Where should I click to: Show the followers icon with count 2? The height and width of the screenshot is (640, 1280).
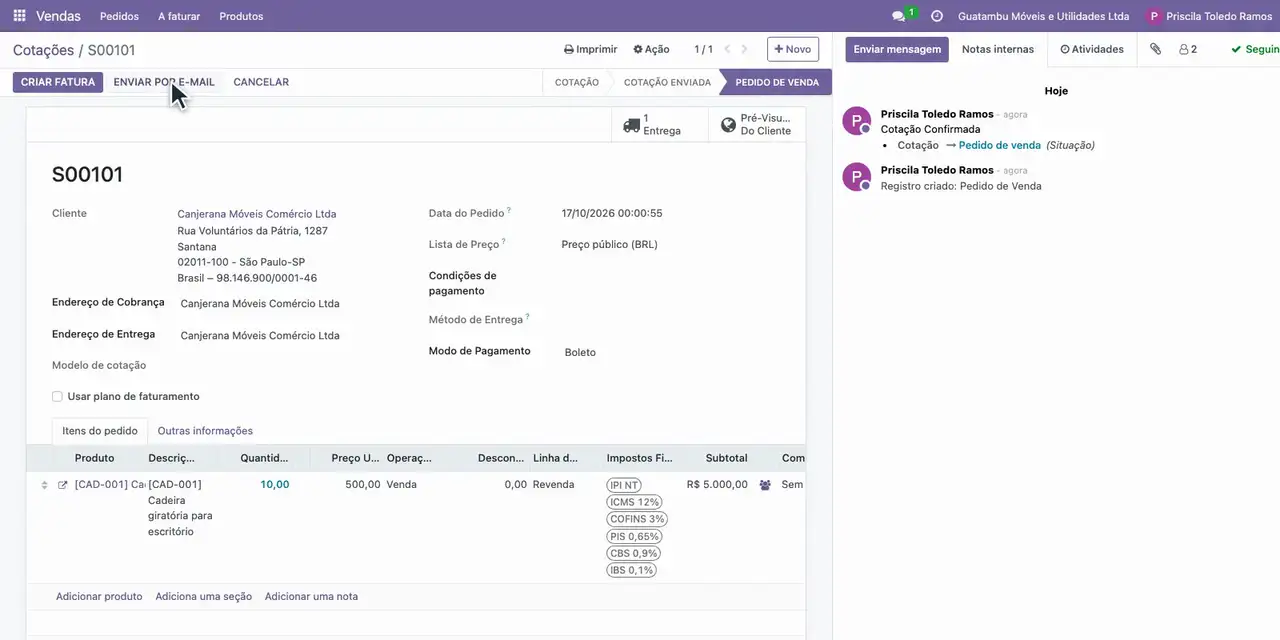pyautogui.click(x=1188, y=49)
